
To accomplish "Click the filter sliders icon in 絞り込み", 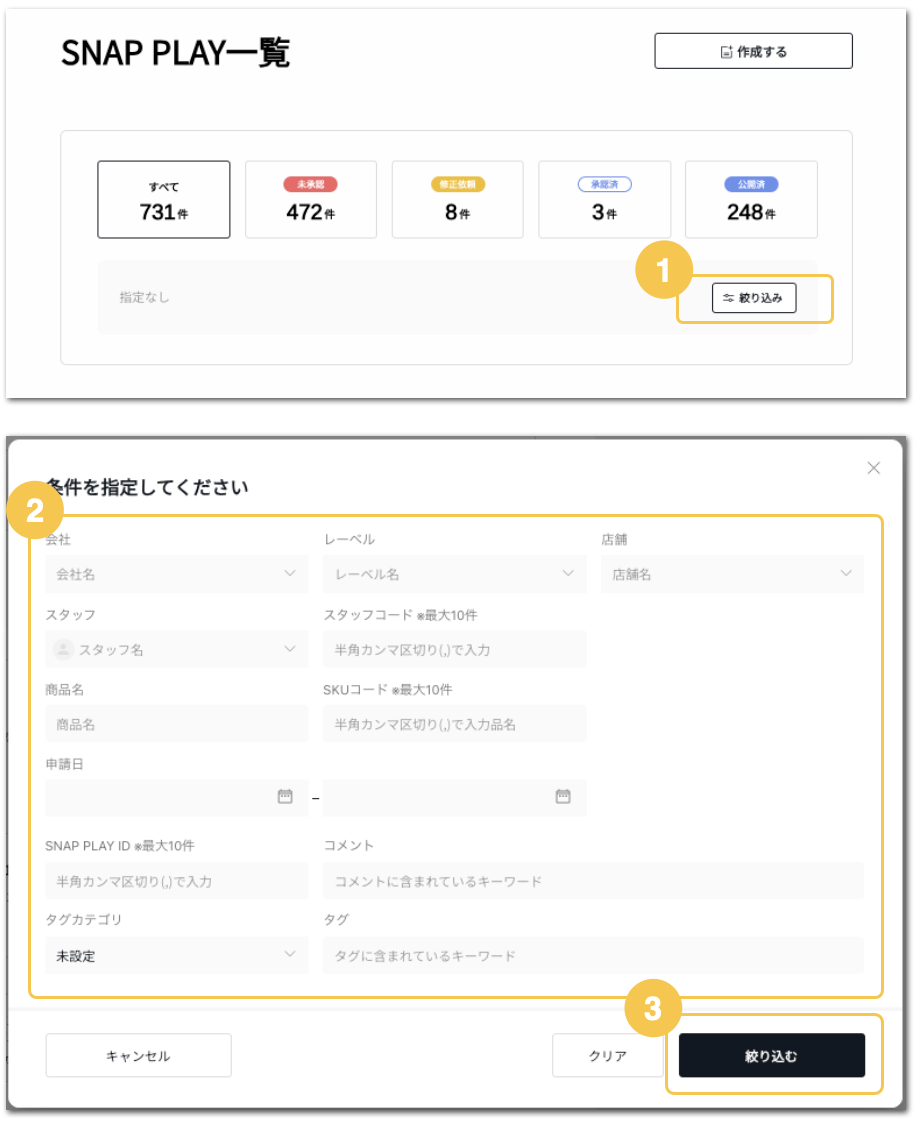I will point(729,298).
